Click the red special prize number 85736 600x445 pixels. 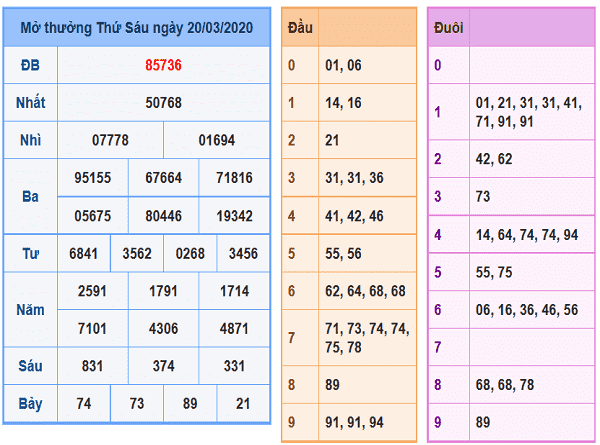(163, 65)
